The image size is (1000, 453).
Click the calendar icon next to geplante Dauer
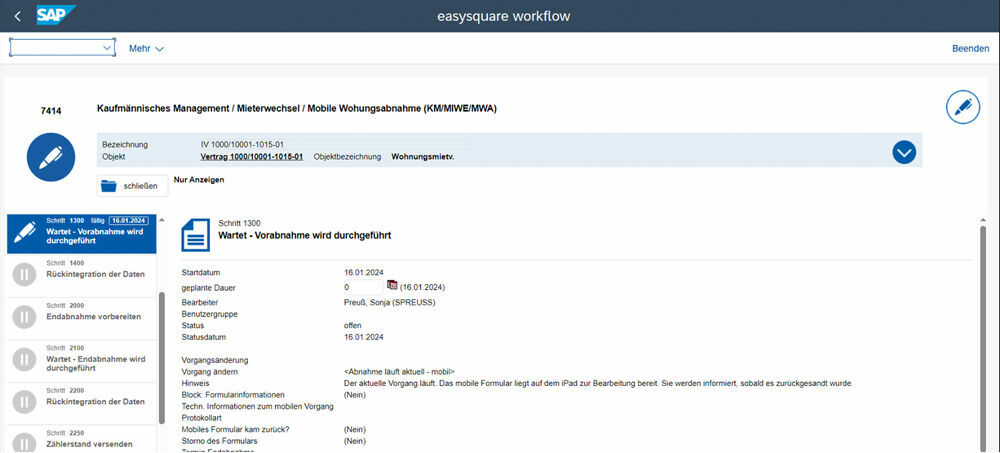[x=392, y=286]
